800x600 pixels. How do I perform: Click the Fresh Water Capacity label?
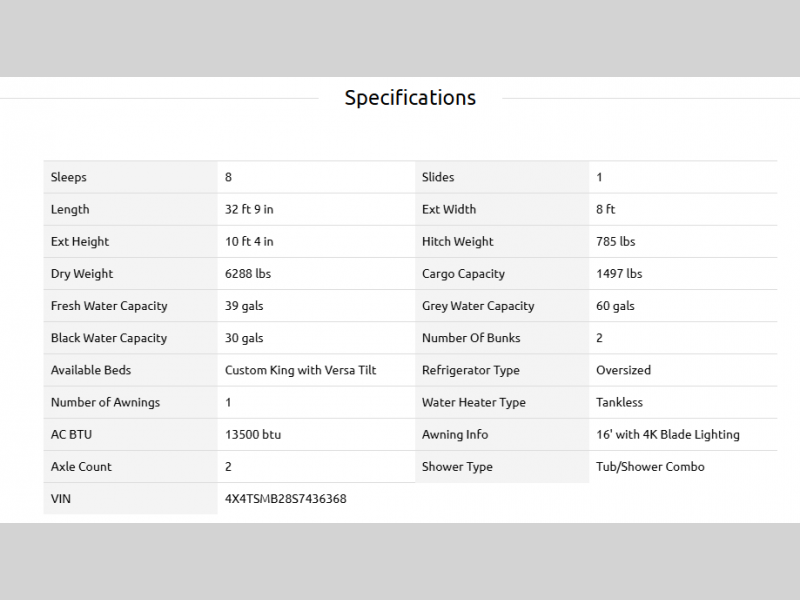click(x=109, y=306)
